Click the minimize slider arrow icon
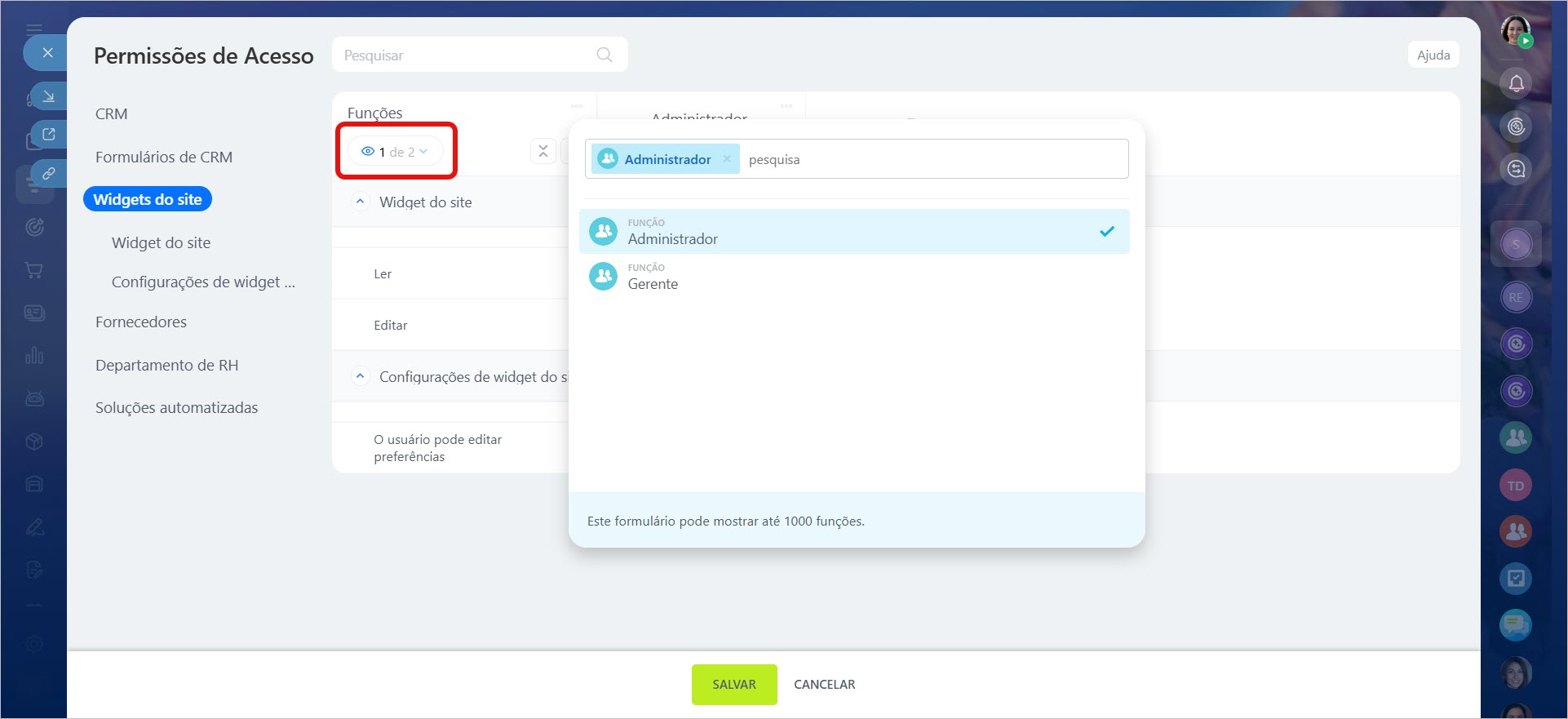1568x719 pixels. click(x=49, y=96)
